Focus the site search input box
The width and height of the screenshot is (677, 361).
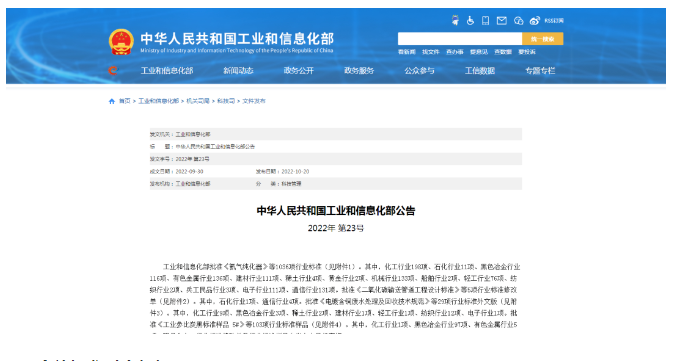460,39
